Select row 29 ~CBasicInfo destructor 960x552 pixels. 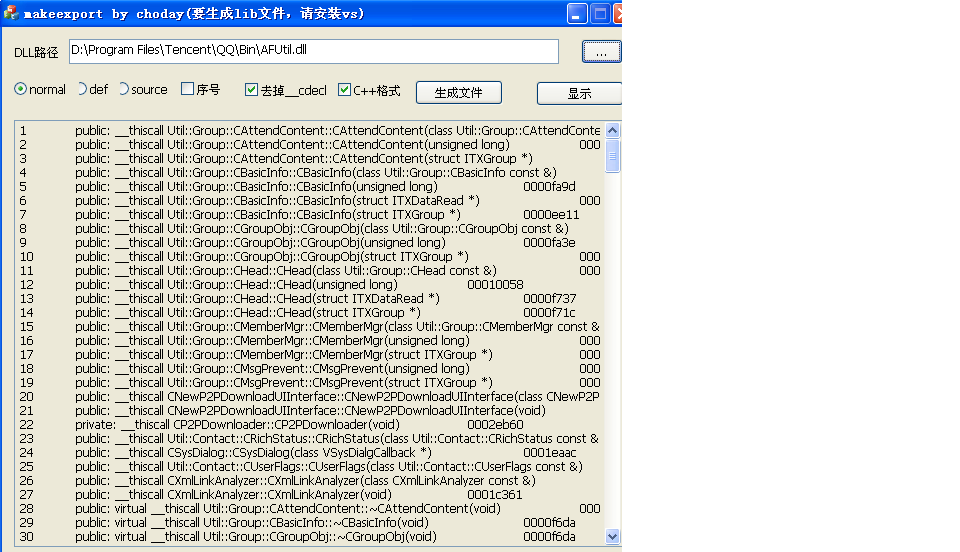309,523
